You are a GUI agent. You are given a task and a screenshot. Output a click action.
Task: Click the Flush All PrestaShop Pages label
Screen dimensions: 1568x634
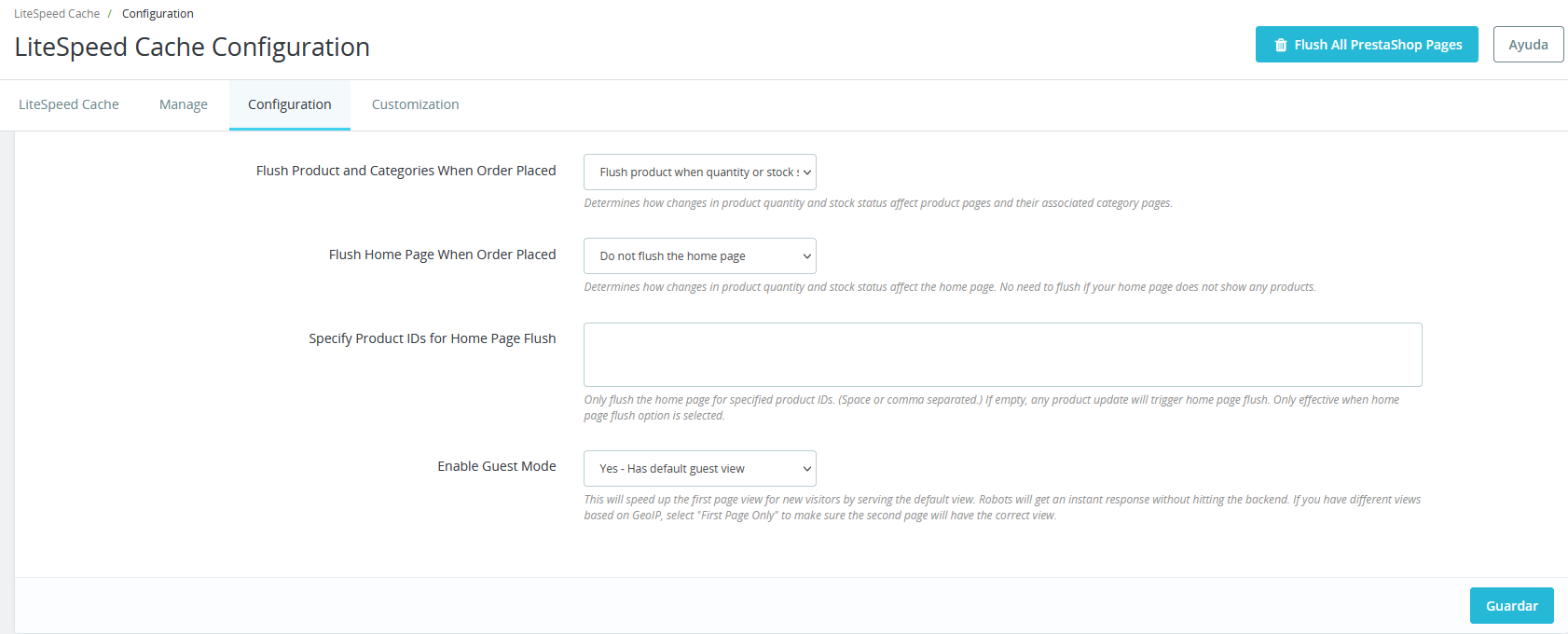(1378, 45)
